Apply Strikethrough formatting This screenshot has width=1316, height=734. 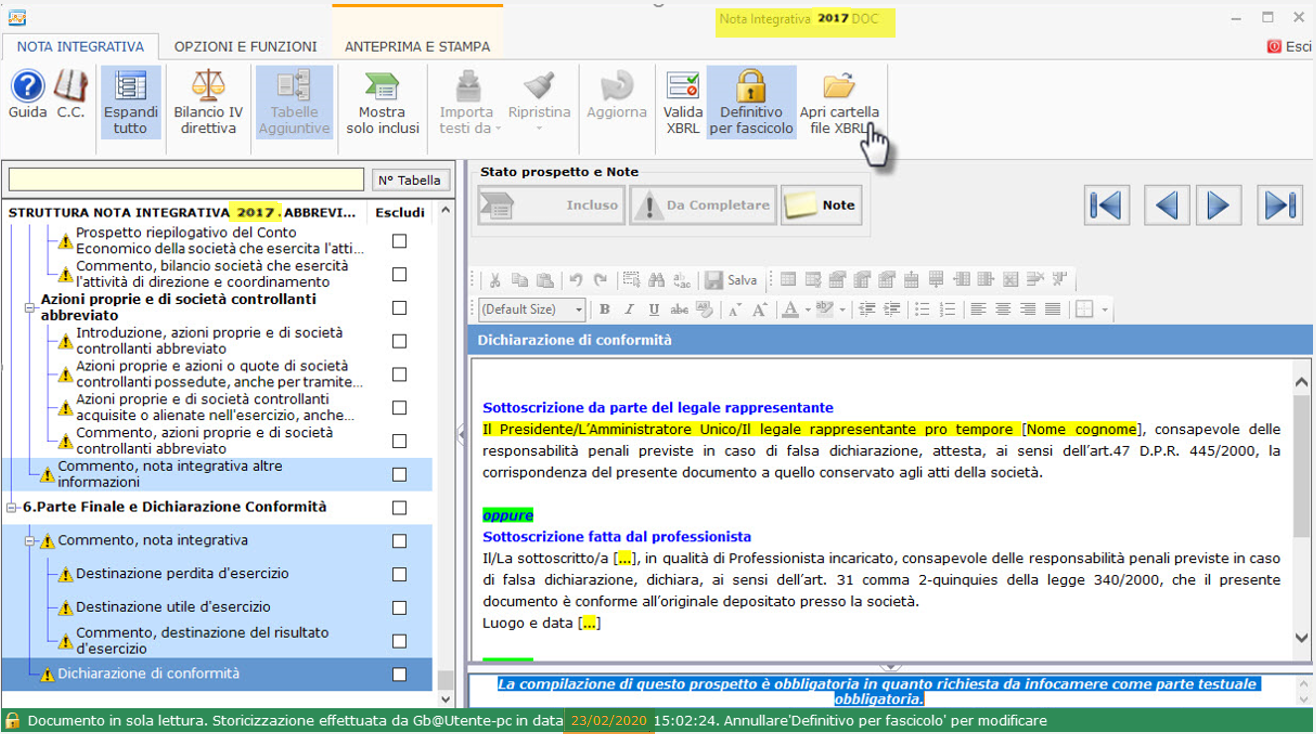(x=679, y=310)
